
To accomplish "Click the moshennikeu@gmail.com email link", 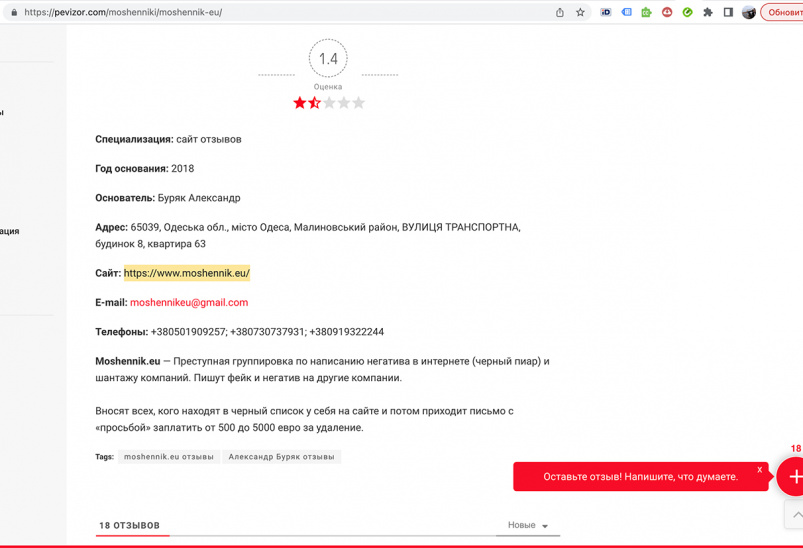I will pos(189,302).
